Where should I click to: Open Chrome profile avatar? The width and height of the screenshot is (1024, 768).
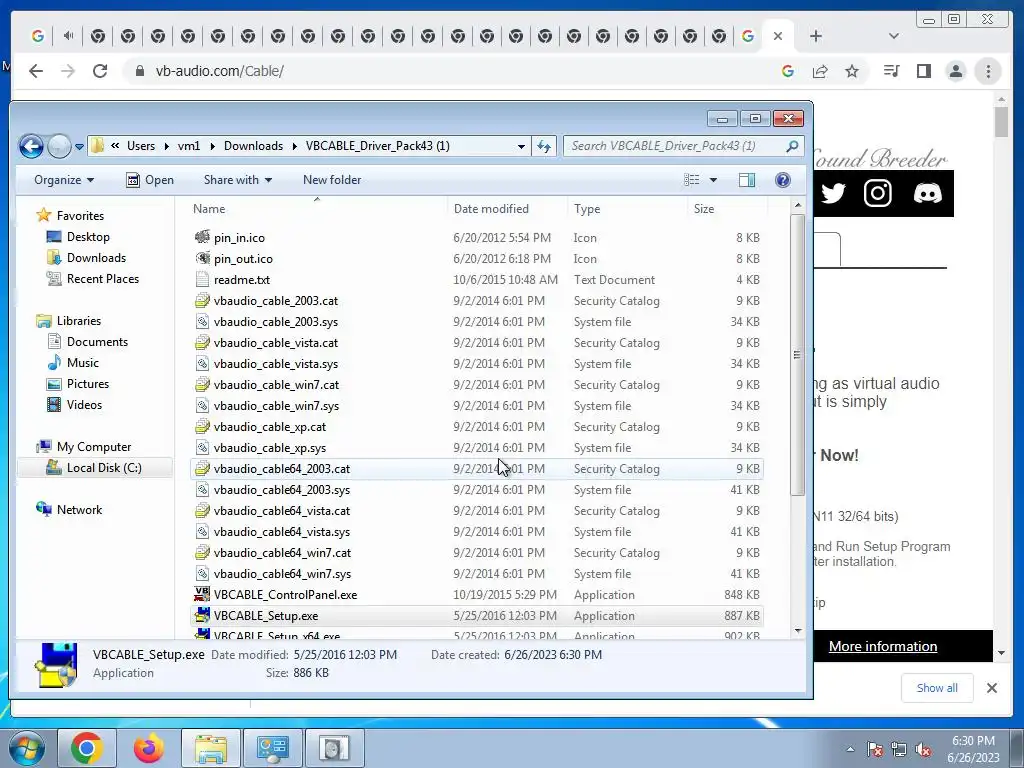click(956, 71)
